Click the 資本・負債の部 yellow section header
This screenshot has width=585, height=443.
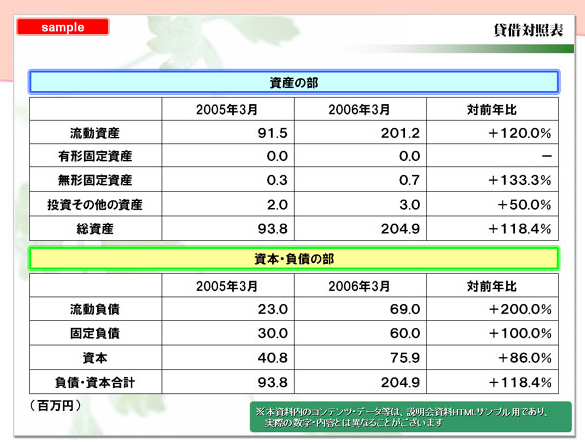click(x=294, y=259)
